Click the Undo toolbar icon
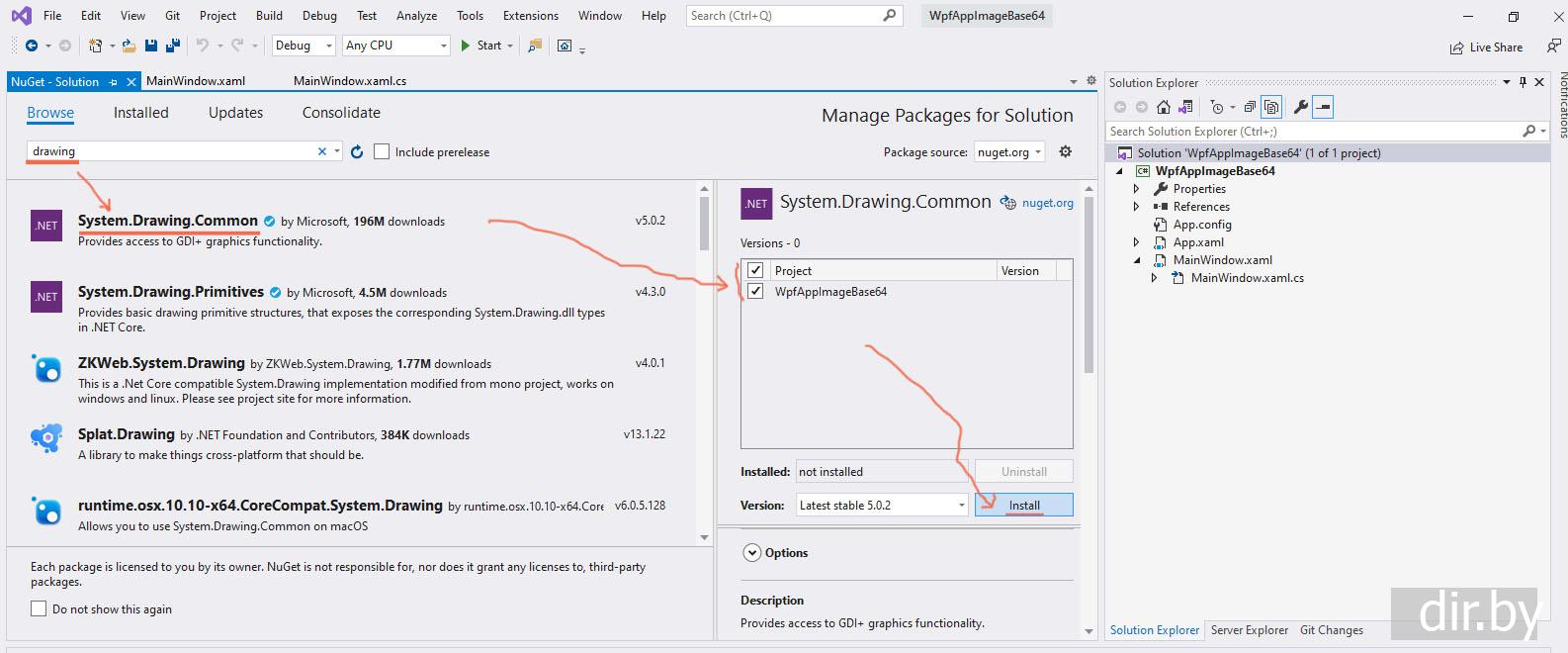The image size is (1568, 653). (203, 46)
